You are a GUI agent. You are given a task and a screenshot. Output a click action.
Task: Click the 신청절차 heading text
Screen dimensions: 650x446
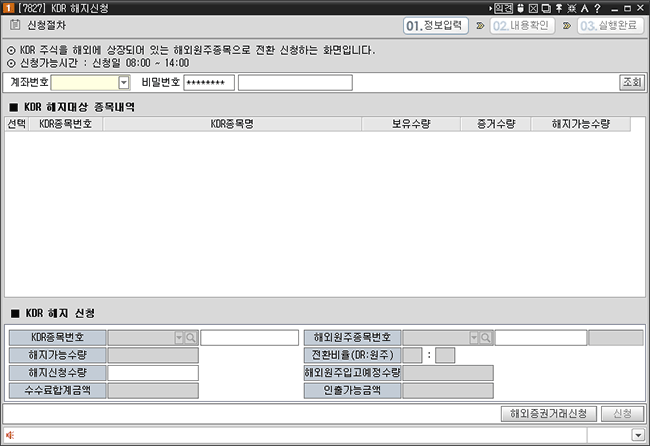(x=46, y=25)
